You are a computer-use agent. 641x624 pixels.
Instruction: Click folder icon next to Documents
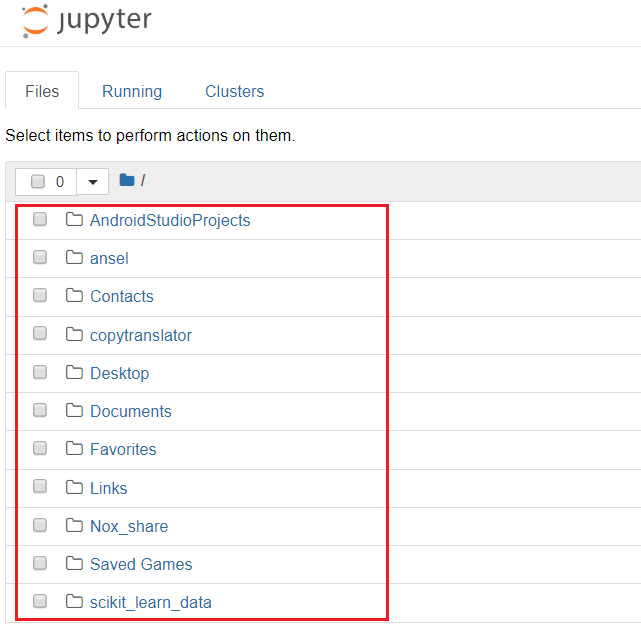(74, 411)
